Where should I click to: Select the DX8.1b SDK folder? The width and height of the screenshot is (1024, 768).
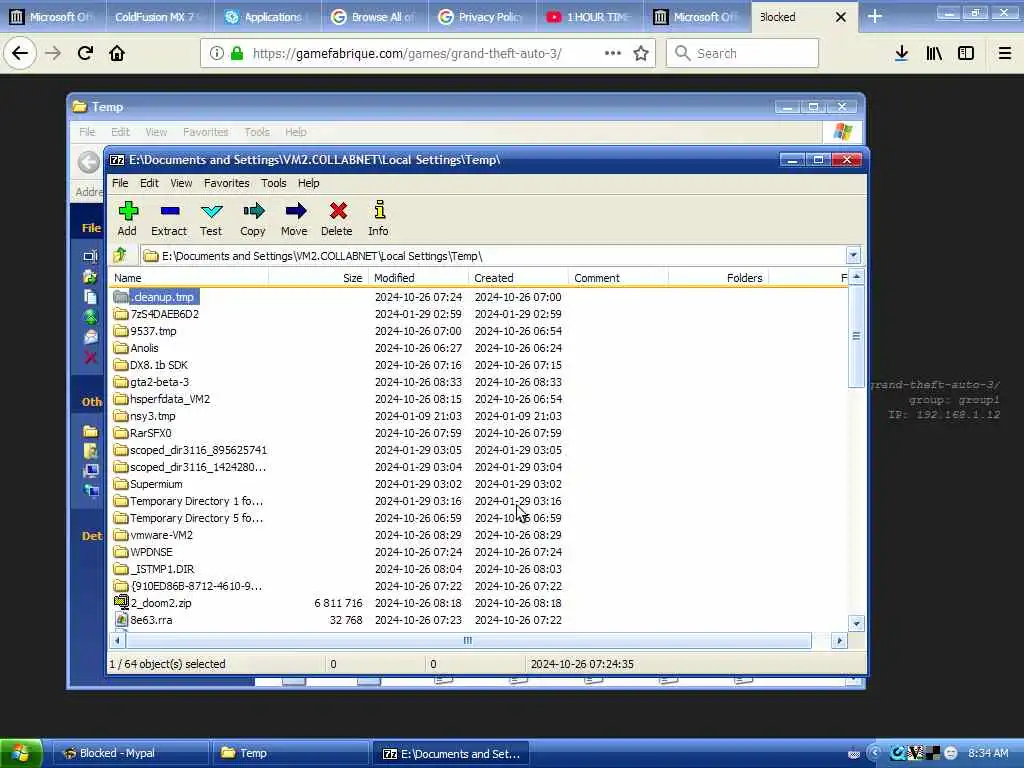[x=151, y=364]
